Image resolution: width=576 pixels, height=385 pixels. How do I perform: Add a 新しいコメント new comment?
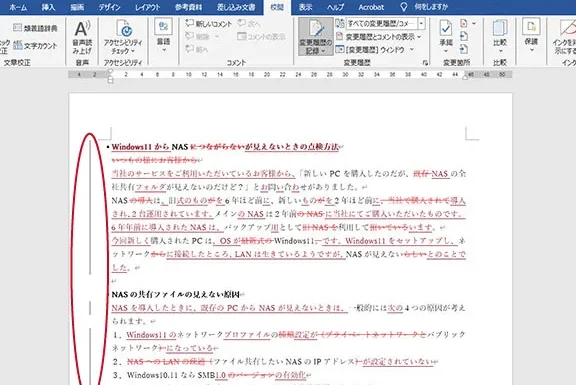click(x=209, y=24)
